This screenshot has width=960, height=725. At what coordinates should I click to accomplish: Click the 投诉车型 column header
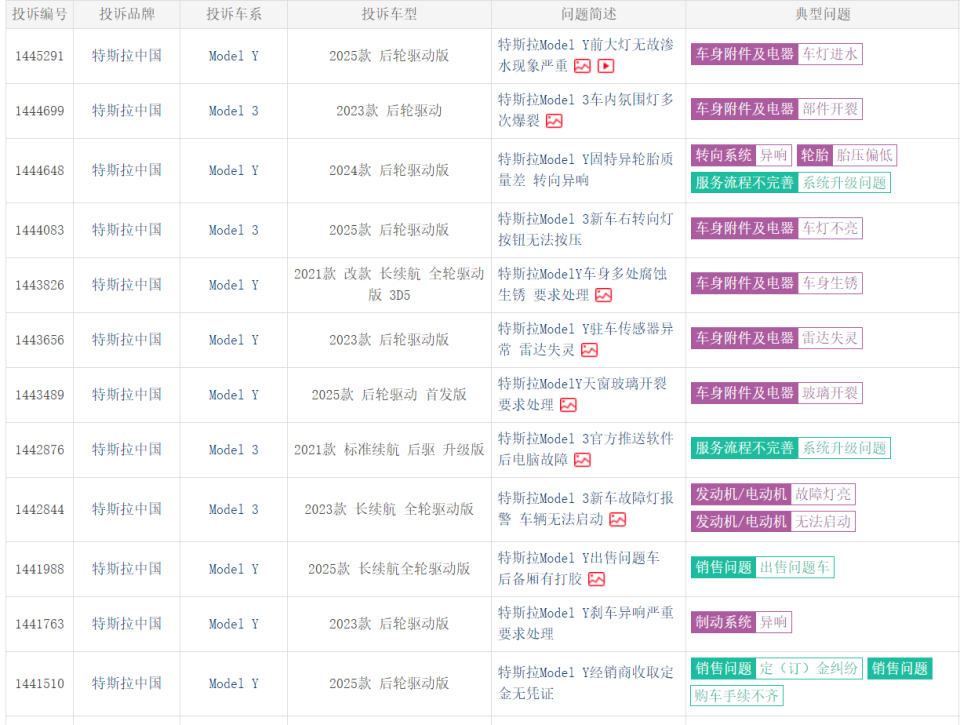[x=389, y=14]
